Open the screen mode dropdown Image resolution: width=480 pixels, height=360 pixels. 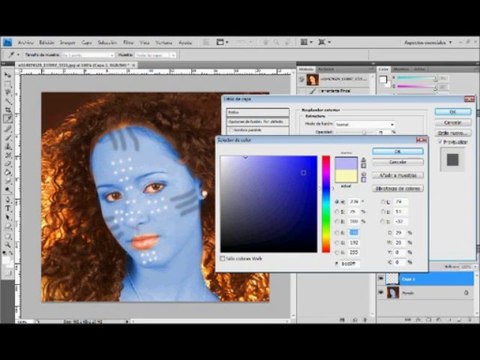[x=324, y=42]
